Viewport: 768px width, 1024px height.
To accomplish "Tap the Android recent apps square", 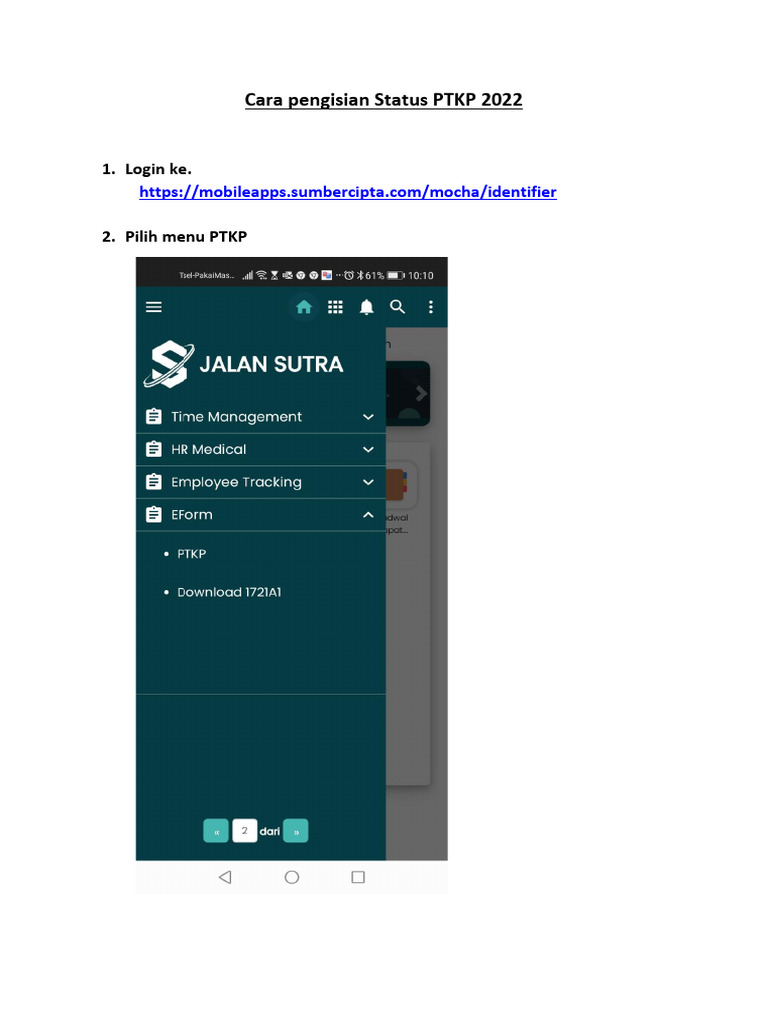I will pos(358,877).
